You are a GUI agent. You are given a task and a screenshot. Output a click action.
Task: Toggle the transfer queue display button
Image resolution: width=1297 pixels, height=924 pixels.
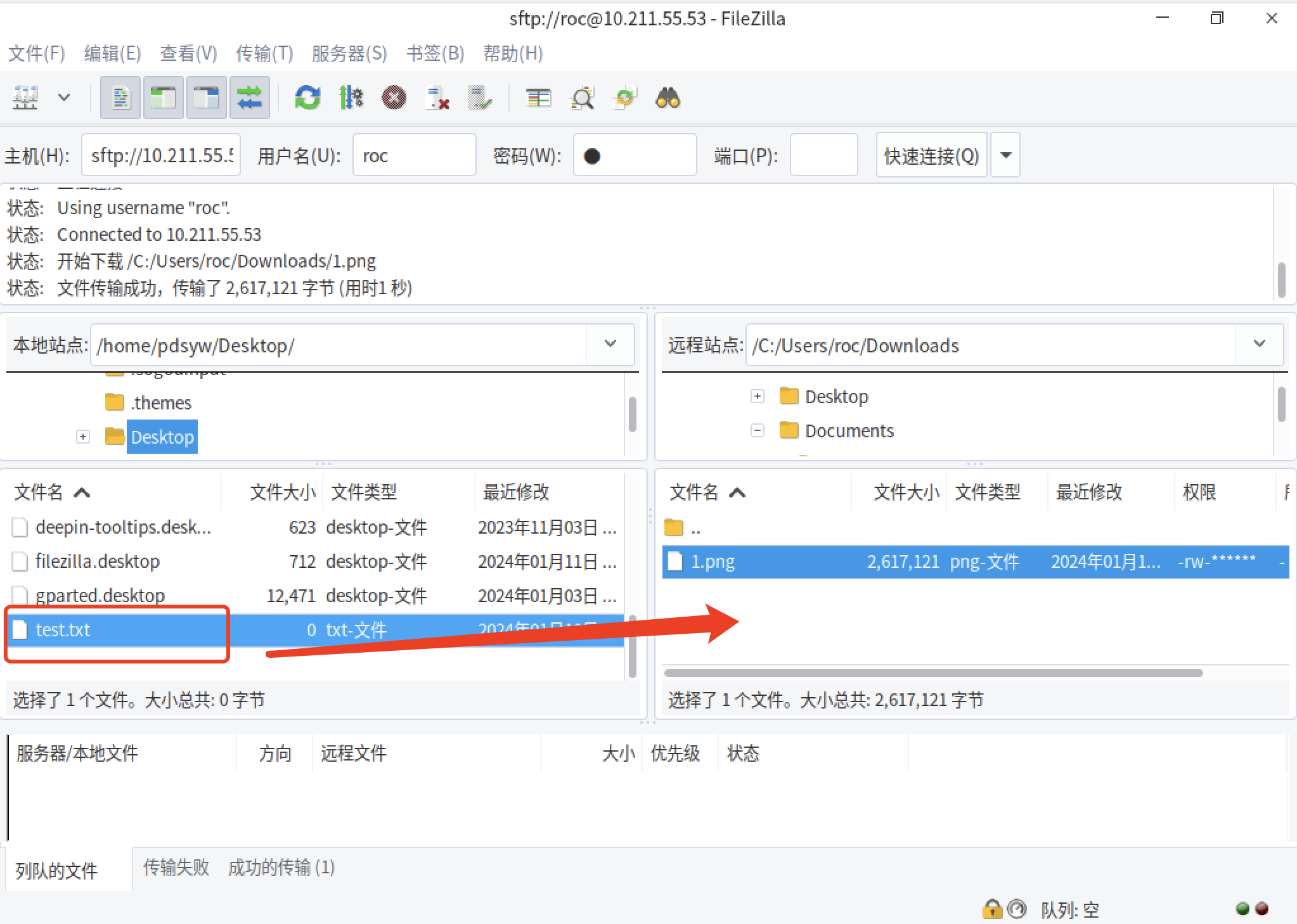click(x=249, y=98)
